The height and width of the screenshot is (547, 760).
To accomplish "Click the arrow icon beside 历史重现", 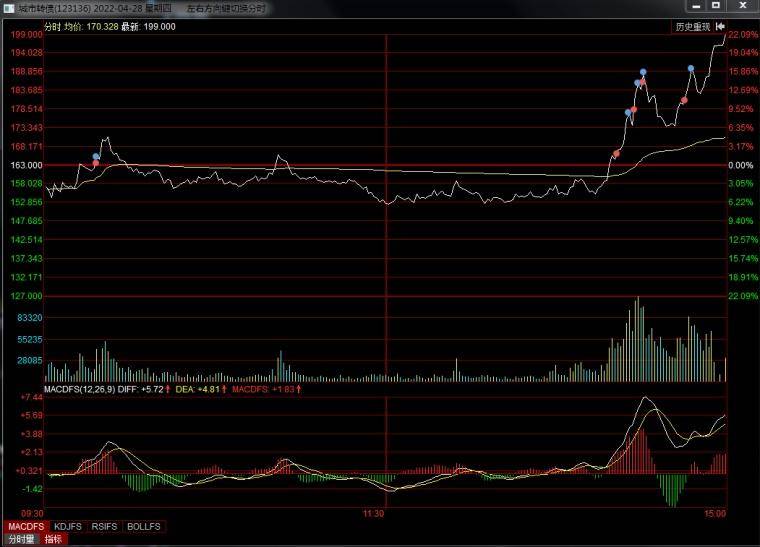I will pyautogui.click(x=720, y=27).
